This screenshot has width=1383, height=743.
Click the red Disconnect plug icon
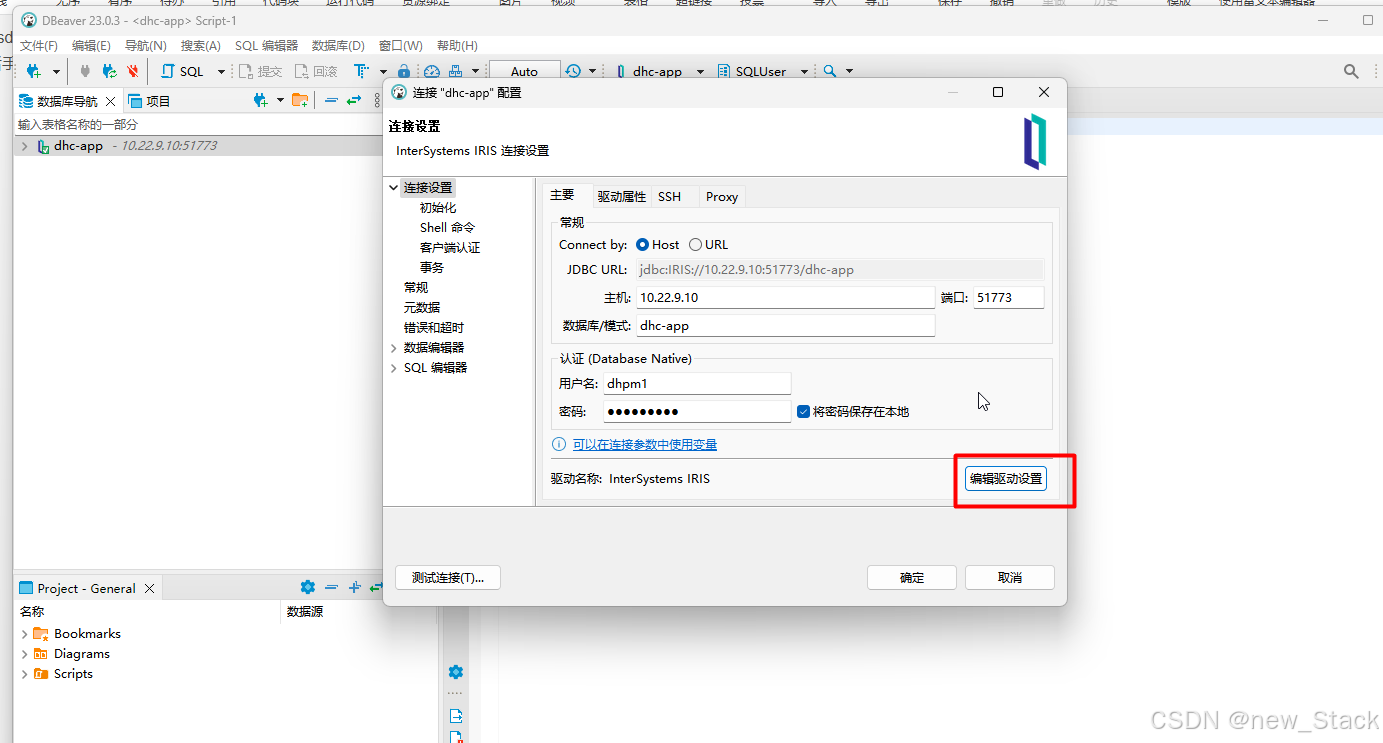133,71
